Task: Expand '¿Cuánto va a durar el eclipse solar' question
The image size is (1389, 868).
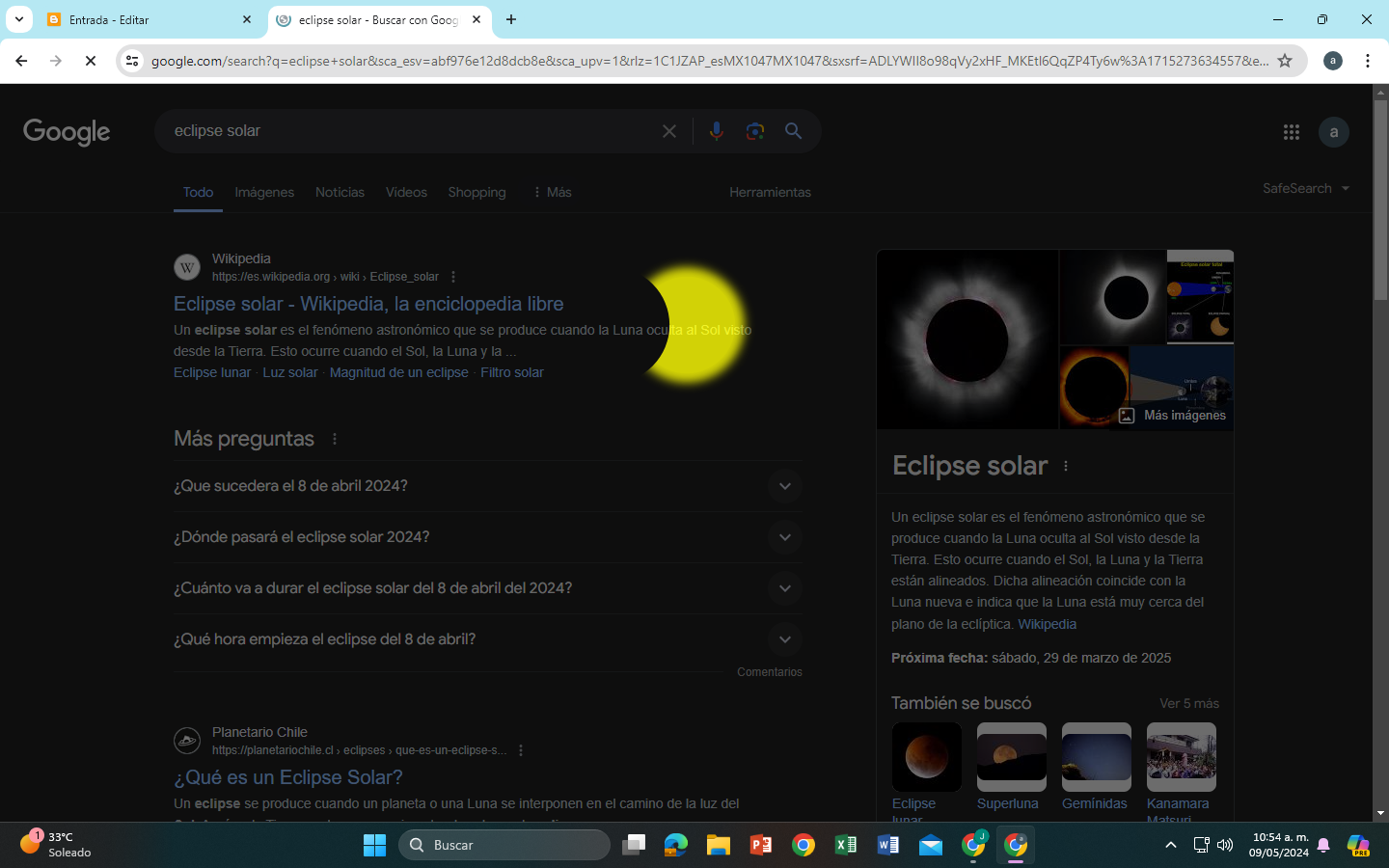Action: pyautogui.click(x=488, y=588)
